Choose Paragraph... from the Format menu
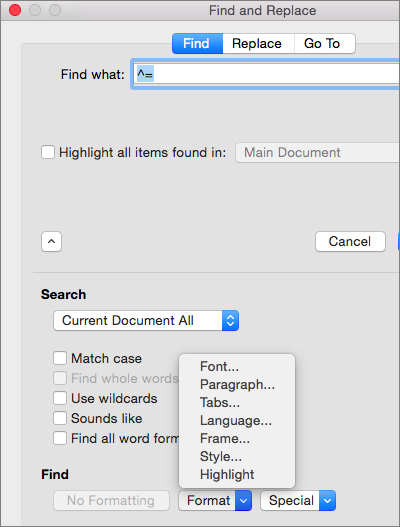 (x=237, y=384)
